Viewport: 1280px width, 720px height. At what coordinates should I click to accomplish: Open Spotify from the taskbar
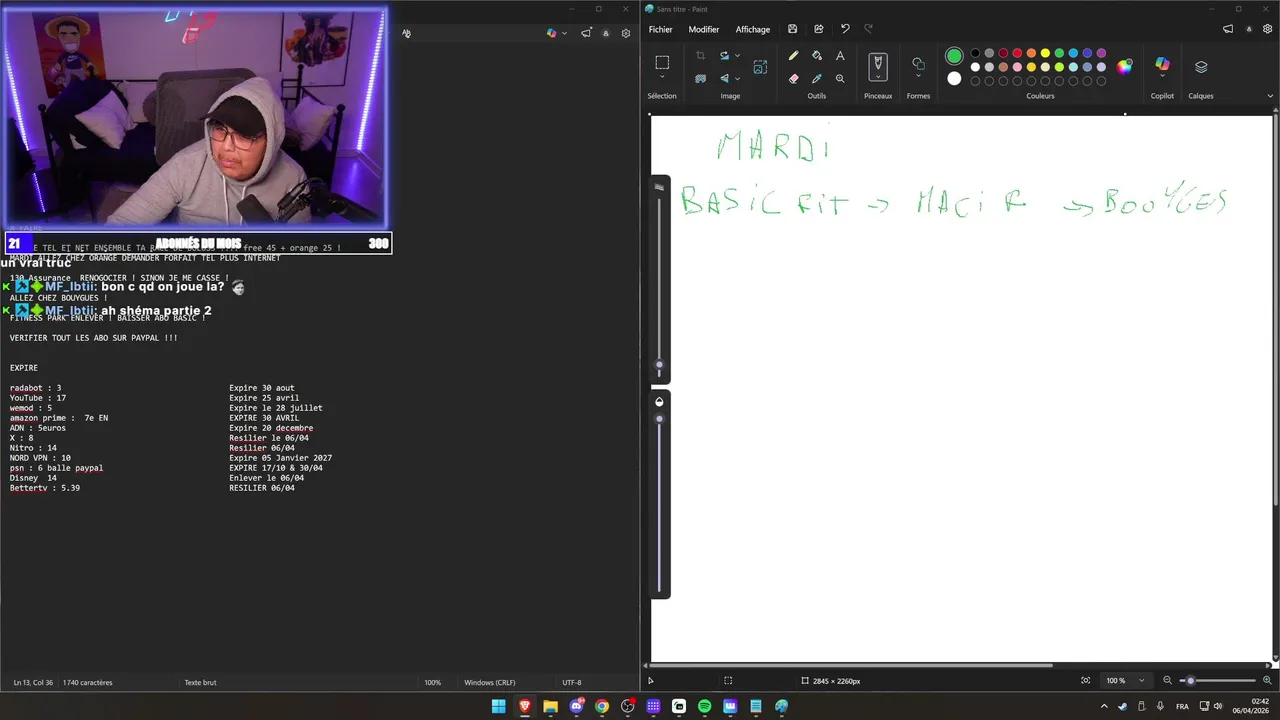point(704,706)
